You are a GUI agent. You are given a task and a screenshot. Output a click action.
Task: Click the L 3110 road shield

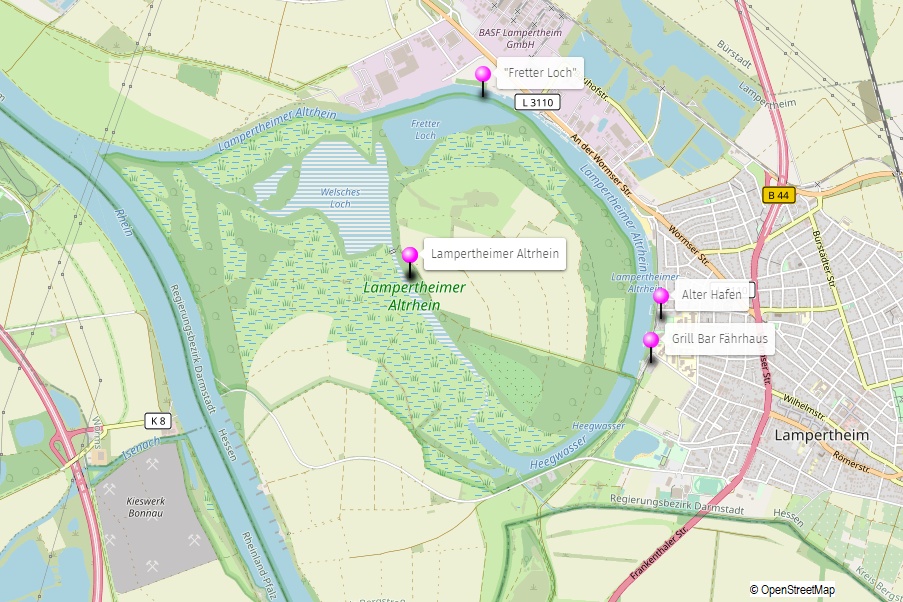click(537, 103)
